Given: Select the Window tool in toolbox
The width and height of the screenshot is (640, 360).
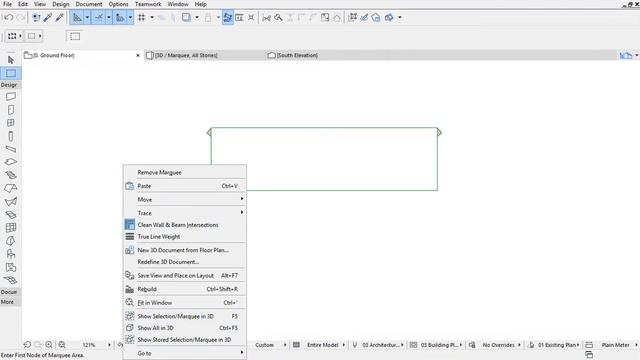Looking at the screenshot, I should [x=11, y=122].
